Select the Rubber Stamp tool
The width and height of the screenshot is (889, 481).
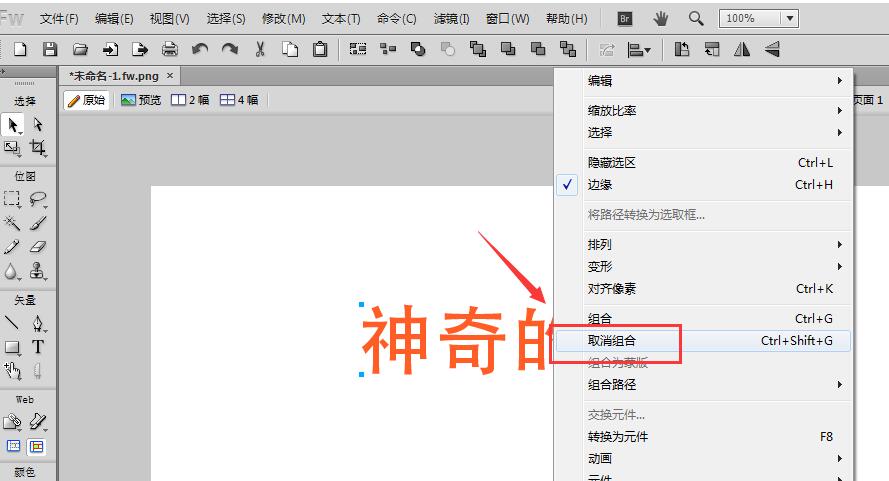[37, 271]
